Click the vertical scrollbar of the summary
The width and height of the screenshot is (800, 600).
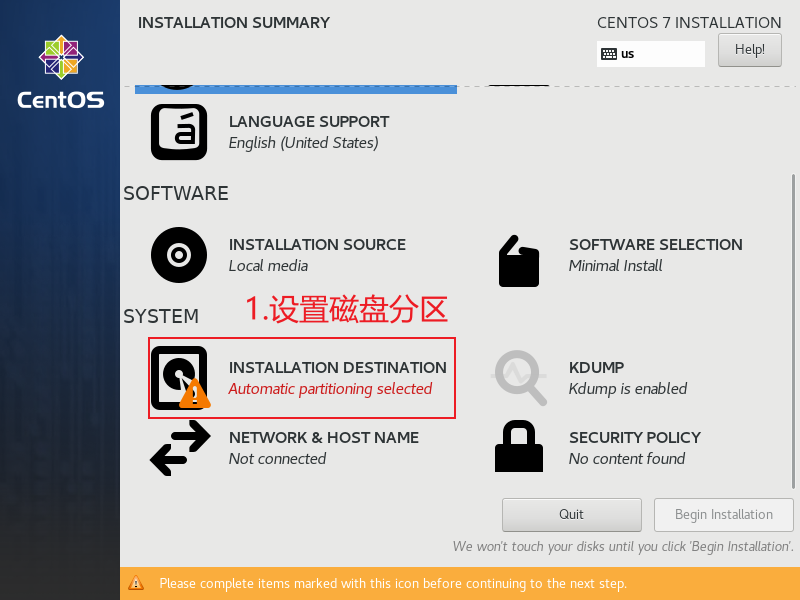[x=793, y=332]
